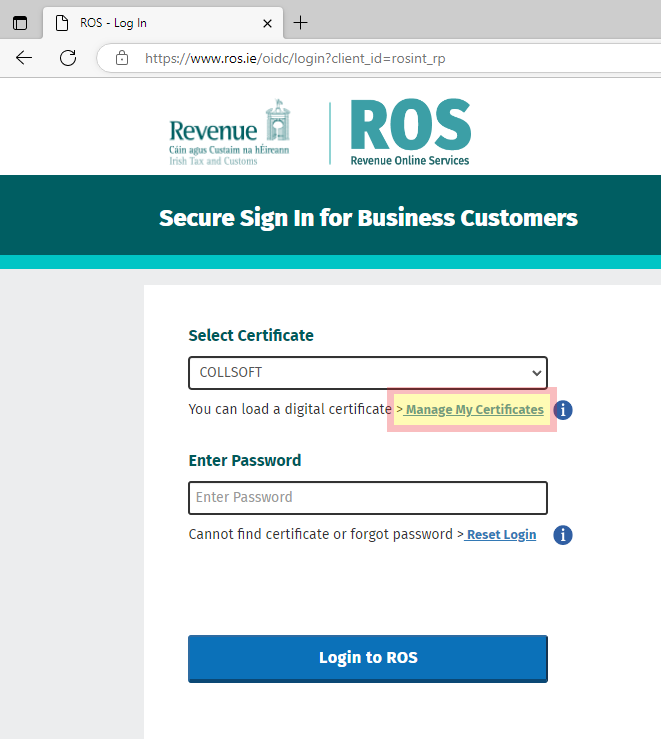Screen dimensions: 661x739
Task: Click the Enter Password label
Action: click(x=245, y=460)
